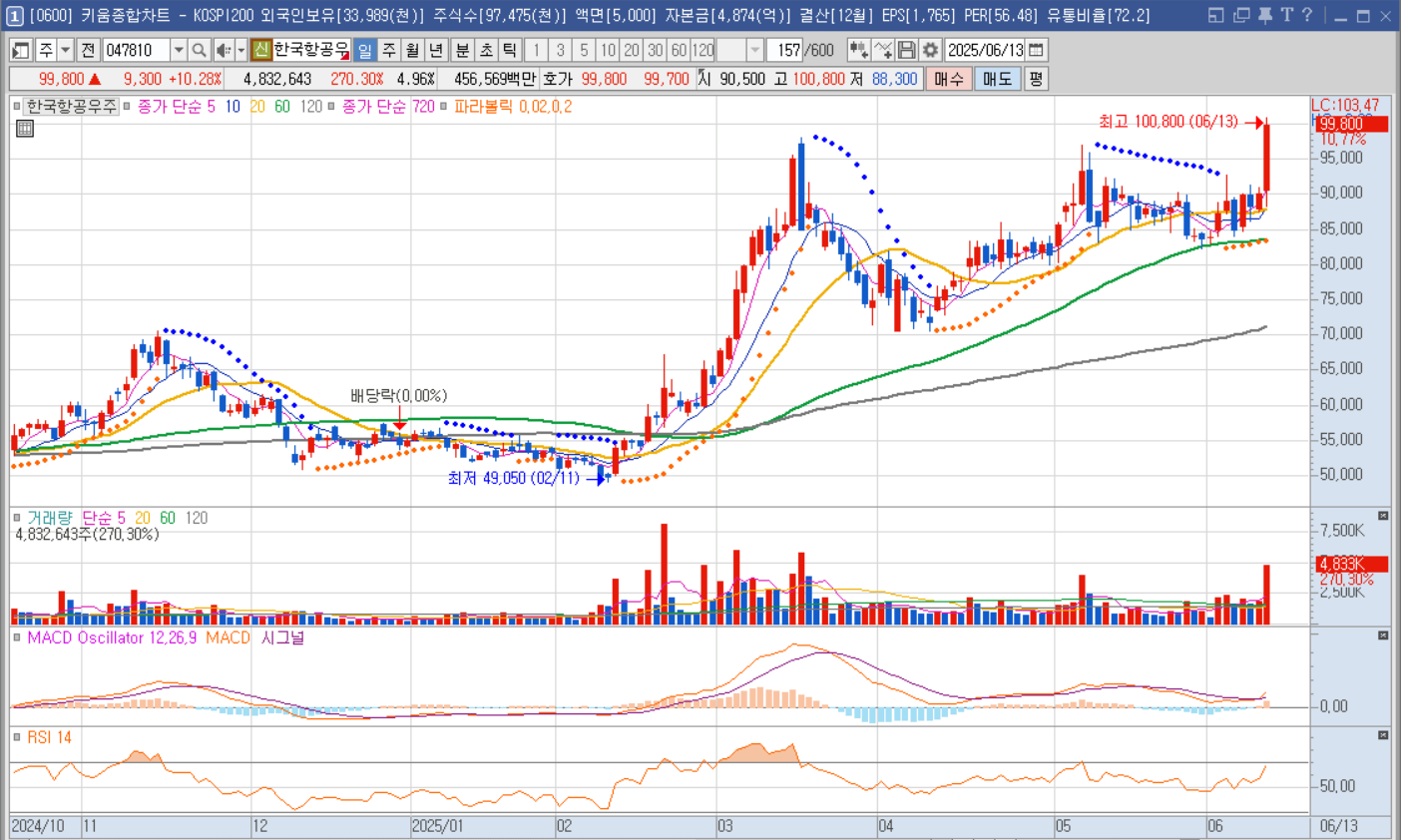
Task: Click the green 신 badge icon
Action: pyautogui.click(x=260, y=50)
